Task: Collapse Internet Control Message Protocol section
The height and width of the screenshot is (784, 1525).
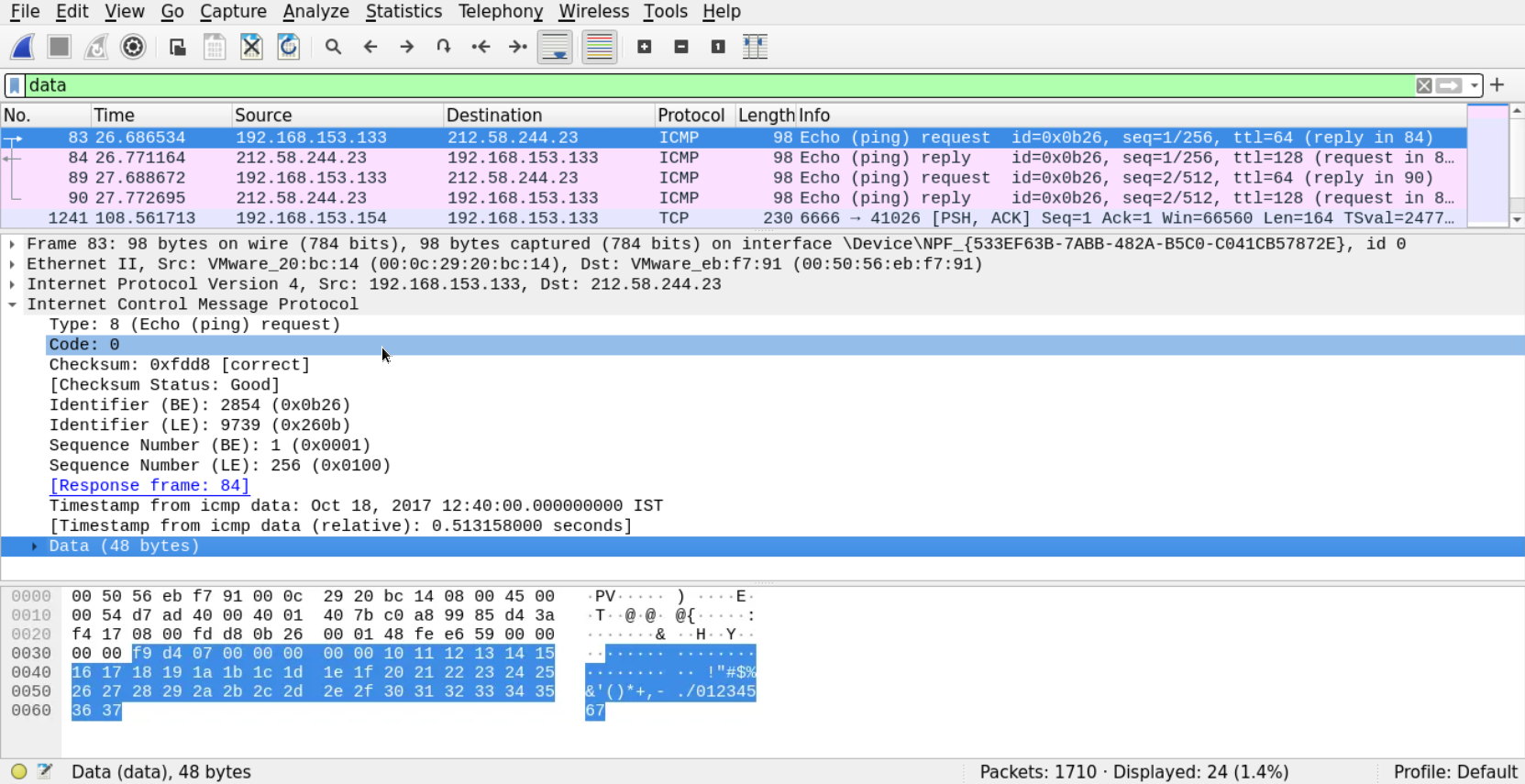Action: click(12, 304)
